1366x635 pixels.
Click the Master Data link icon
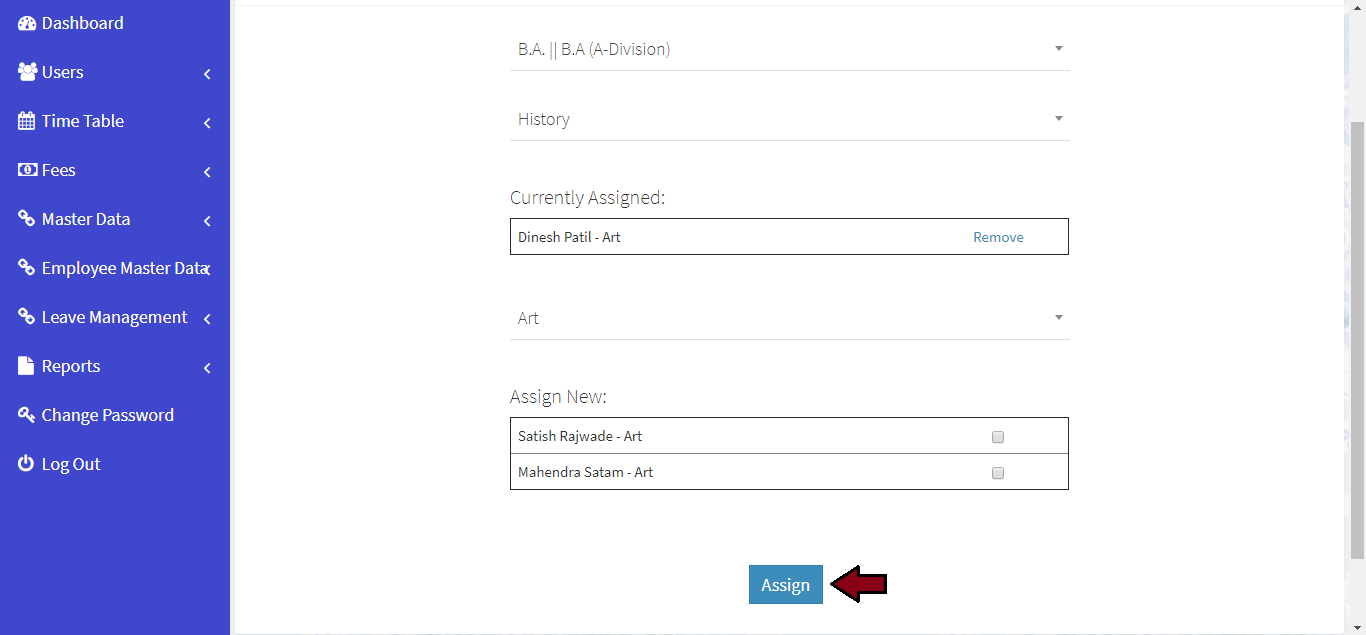click(x=27, y=219)
